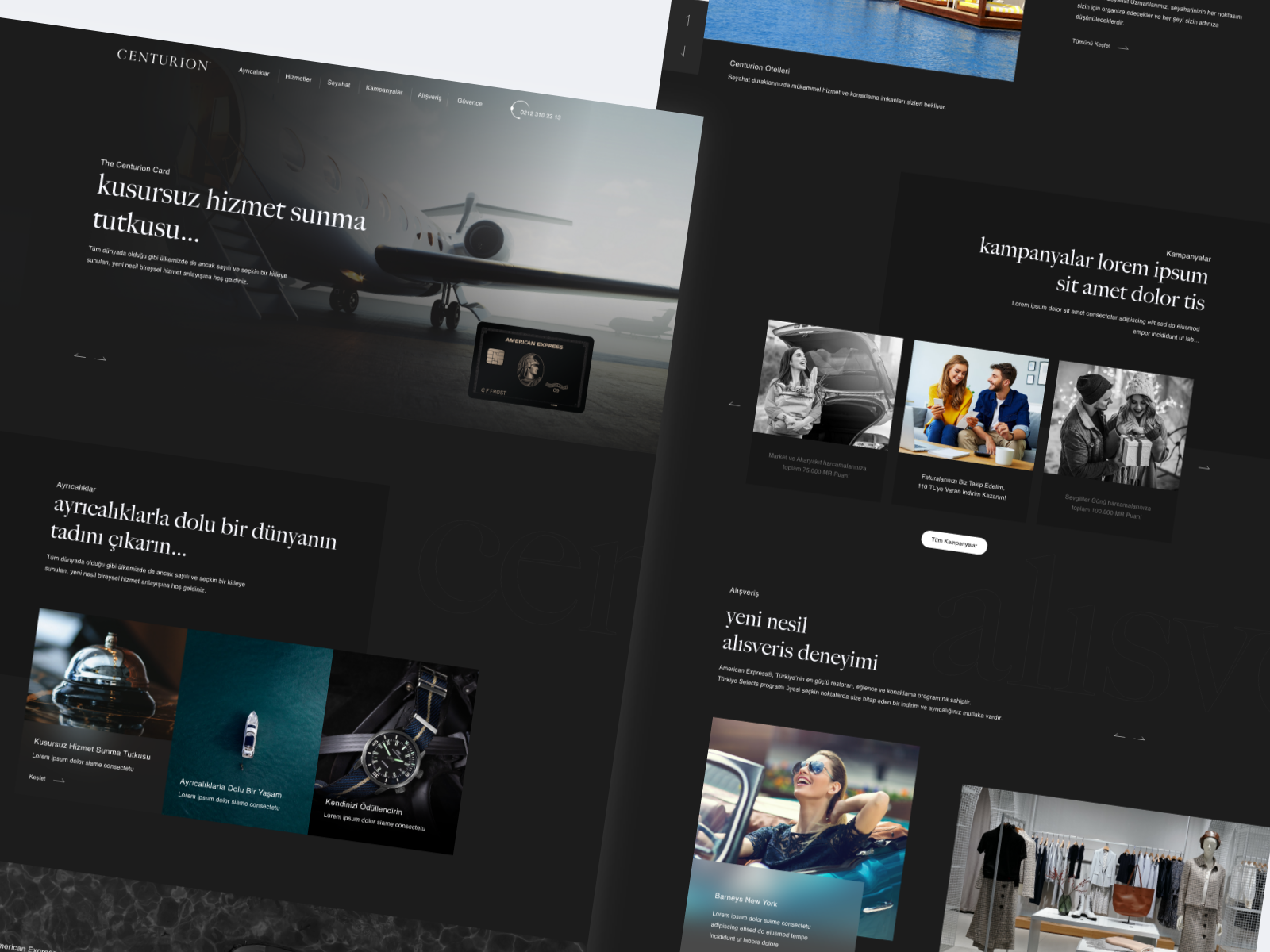Click the Kampanyalar label above the campaign heading
Viewport: 1270px width, 952px height.
tap(1188, 255)
